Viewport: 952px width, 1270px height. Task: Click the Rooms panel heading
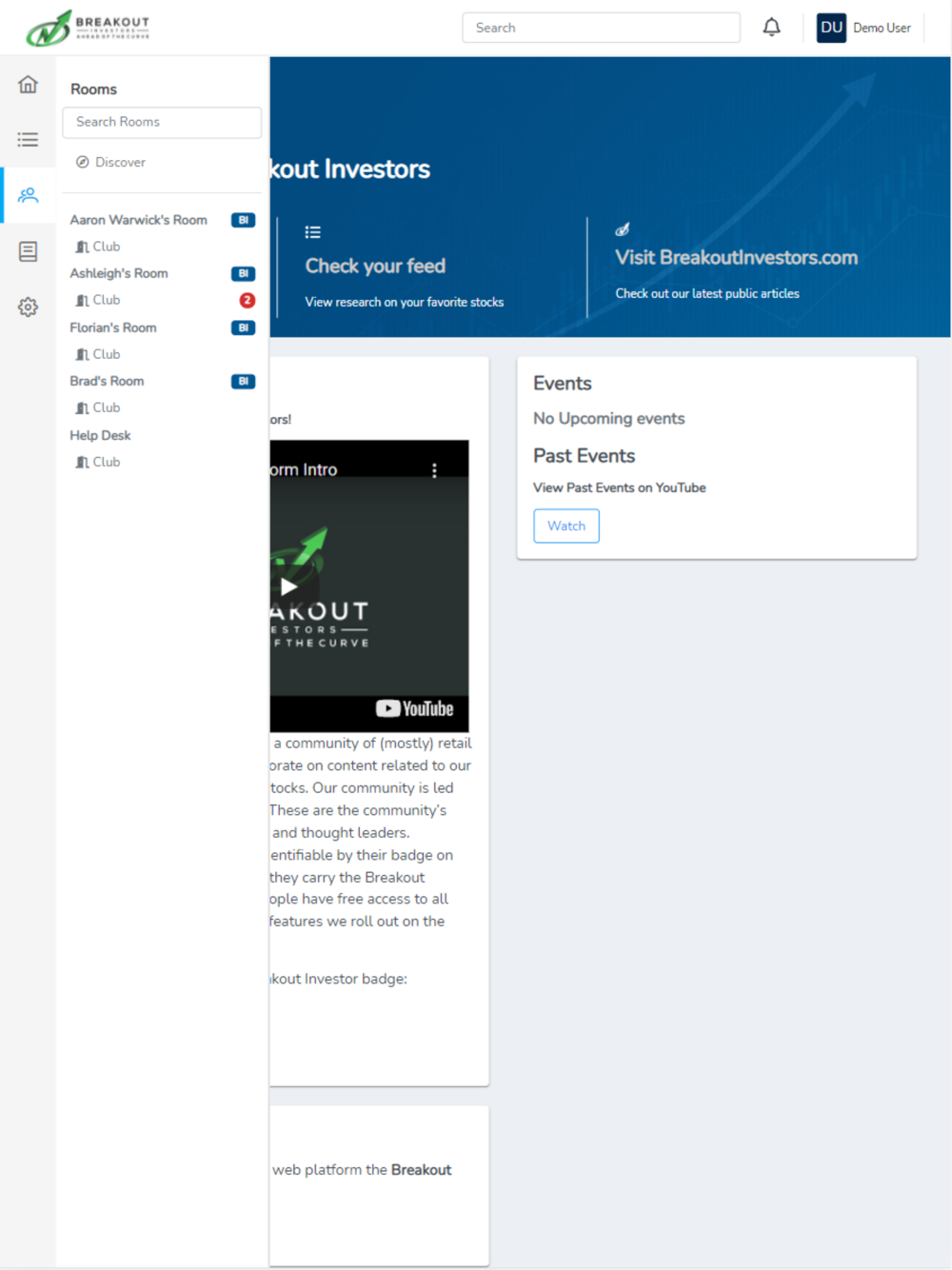click(93, 89)
